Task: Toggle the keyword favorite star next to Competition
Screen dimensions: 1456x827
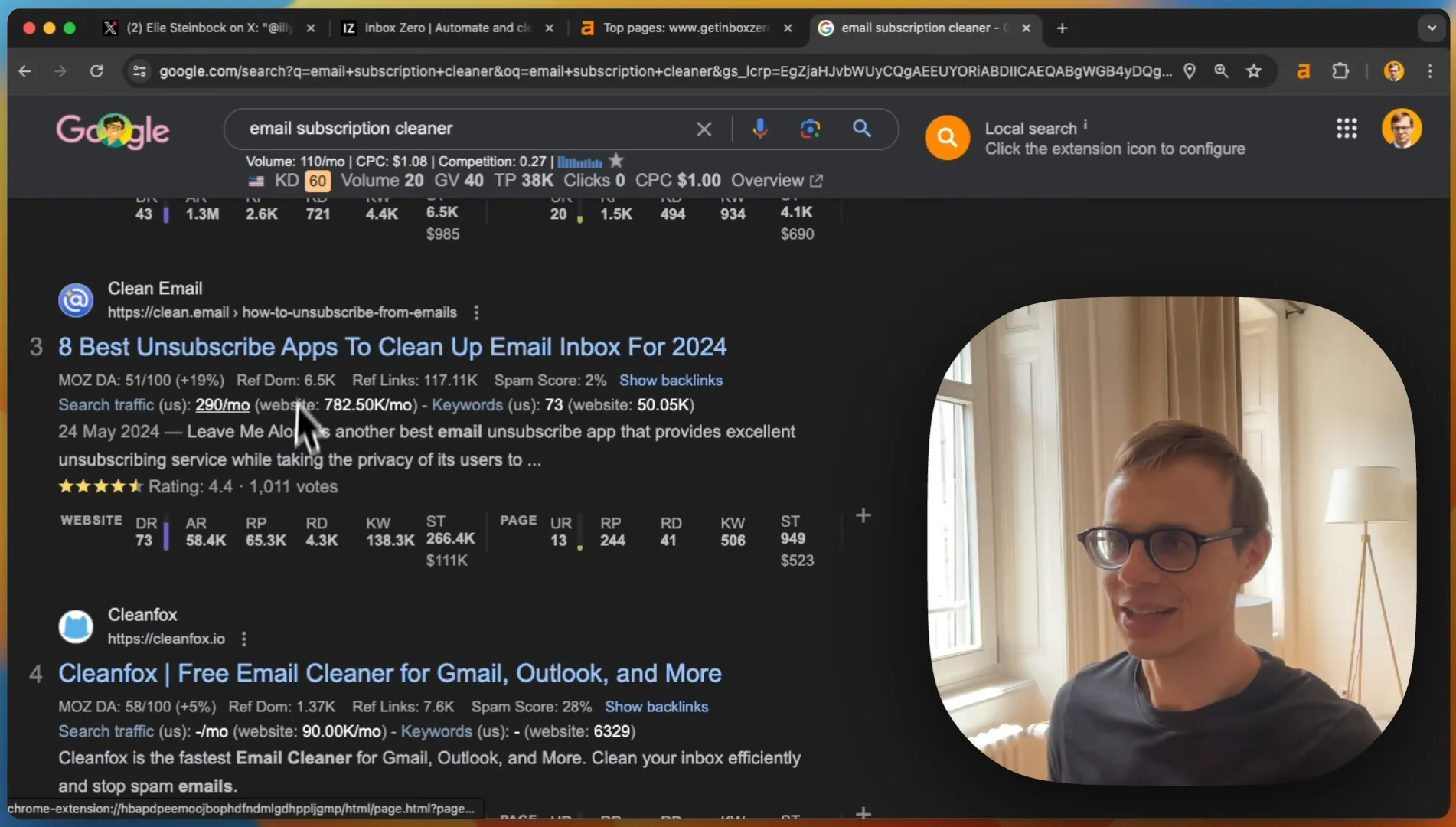Action: pos(615,161)
